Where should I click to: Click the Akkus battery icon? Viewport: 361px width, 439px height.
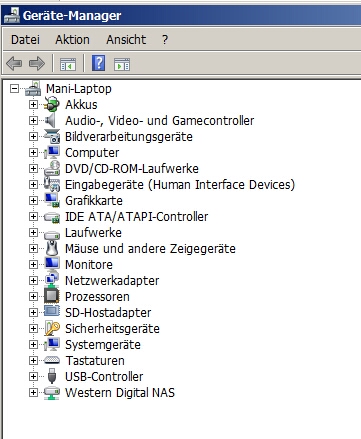tap(52, 104)
